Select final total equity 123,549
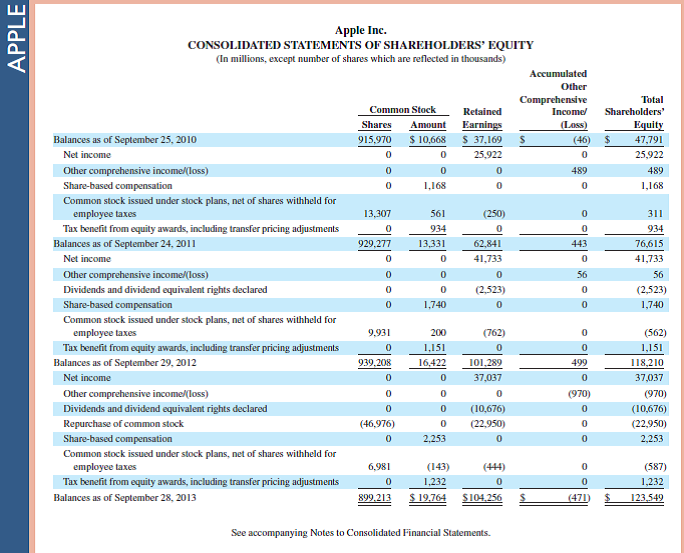This screenshot has width=684, height=553. 647,498
